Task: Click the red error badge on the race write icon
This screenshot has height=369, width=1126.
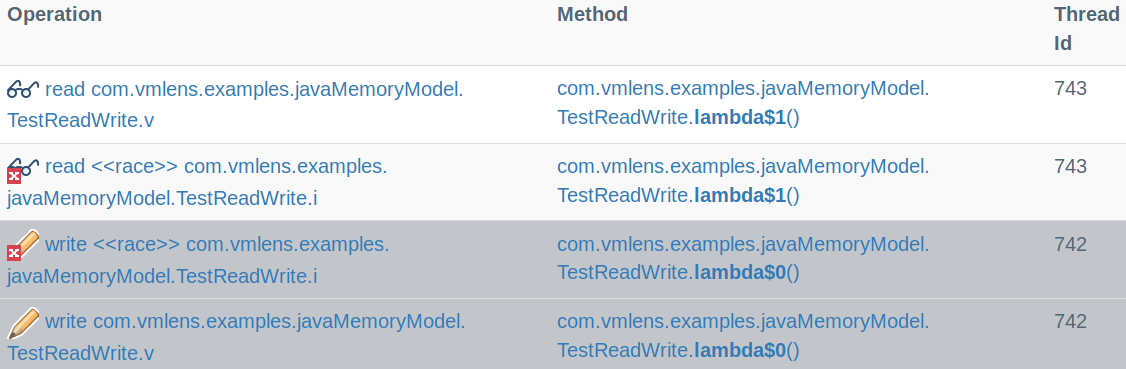Action: tap(14, 253)
